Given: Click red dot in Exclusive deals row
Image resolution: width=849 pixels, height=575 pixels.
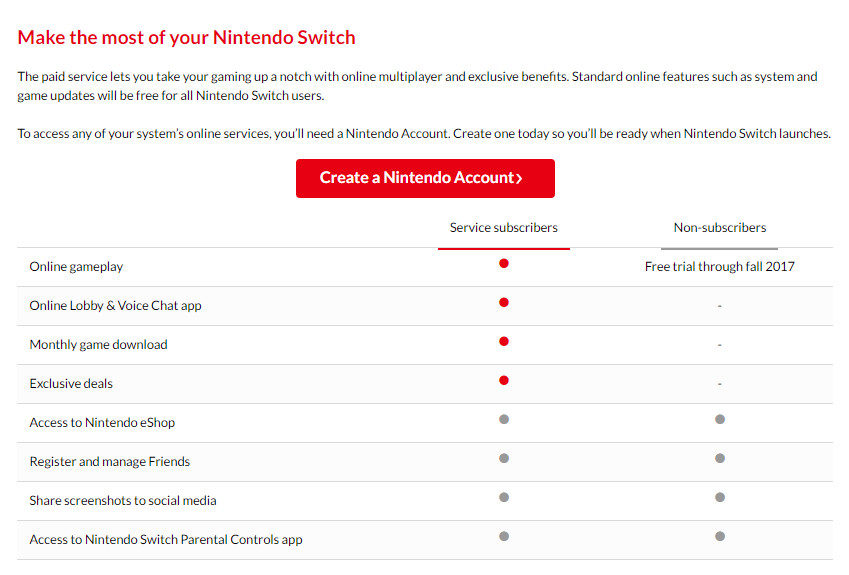Looking at the screenshot, I should pos(504,380).
